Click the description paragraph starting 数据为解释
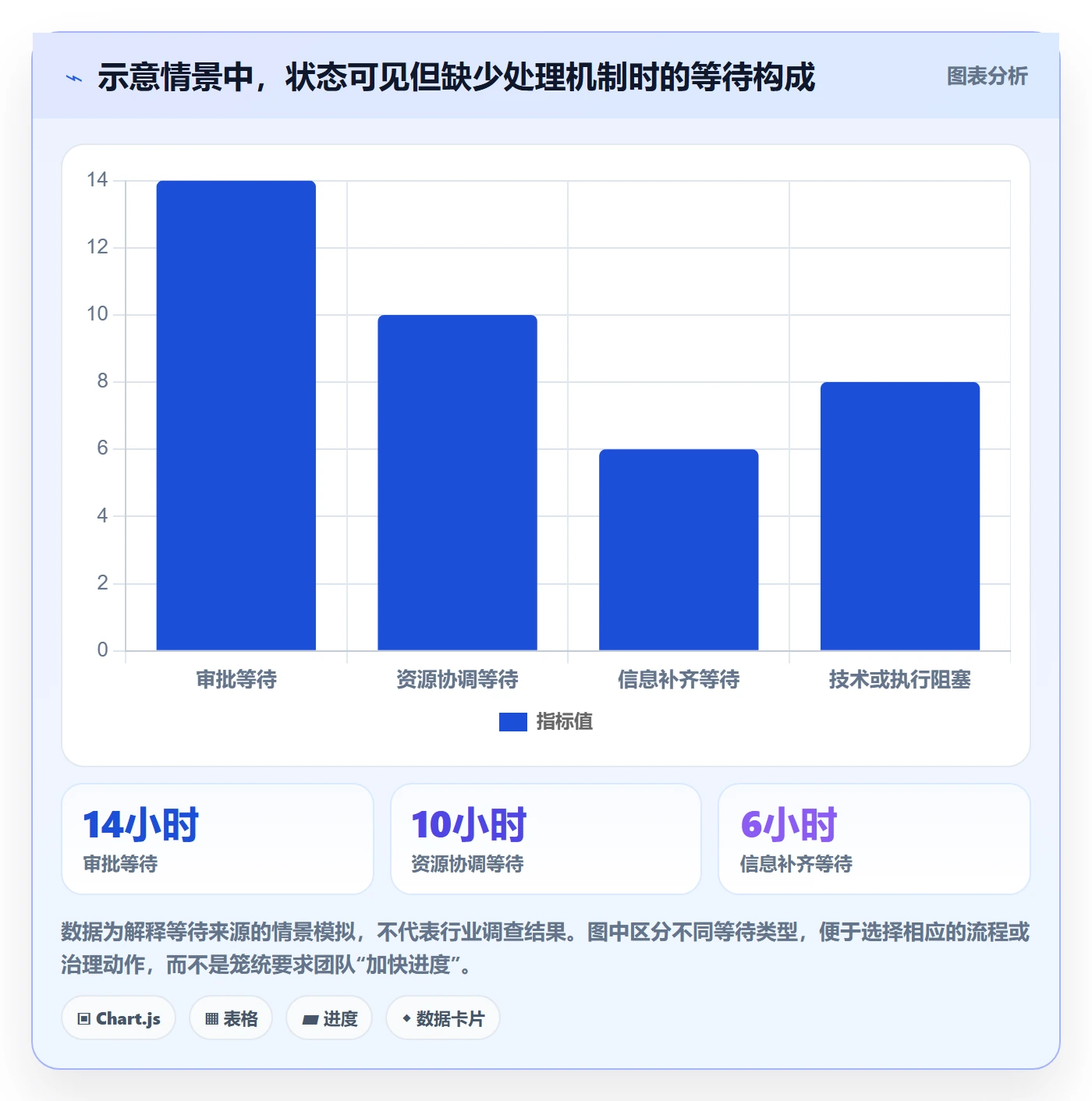The width and height of the screenshot is (1092, 1101). [x=545, y=948]
